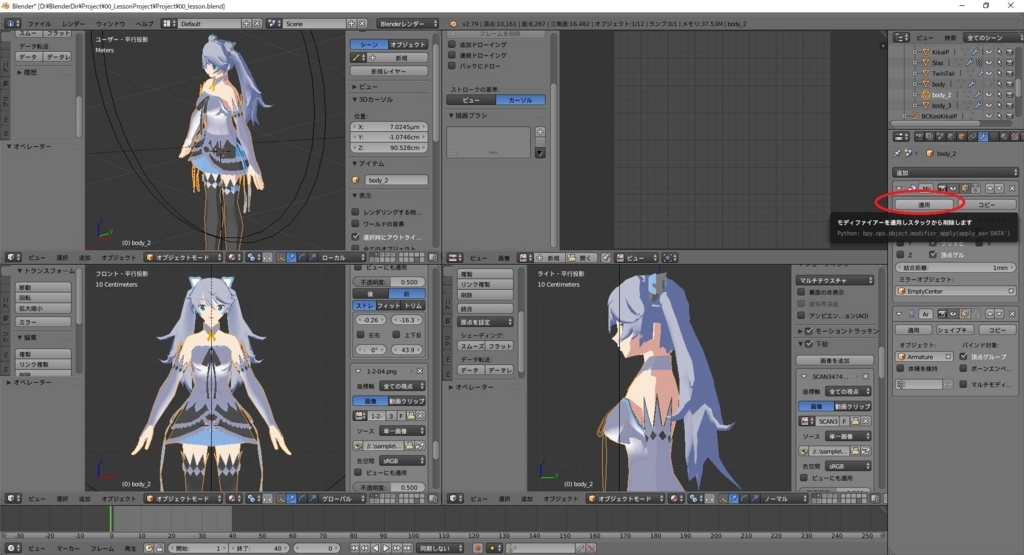Viewport: 1024px width, 555px height.
Task: Add new screen layout next to Default
Action: click(246, 24)
